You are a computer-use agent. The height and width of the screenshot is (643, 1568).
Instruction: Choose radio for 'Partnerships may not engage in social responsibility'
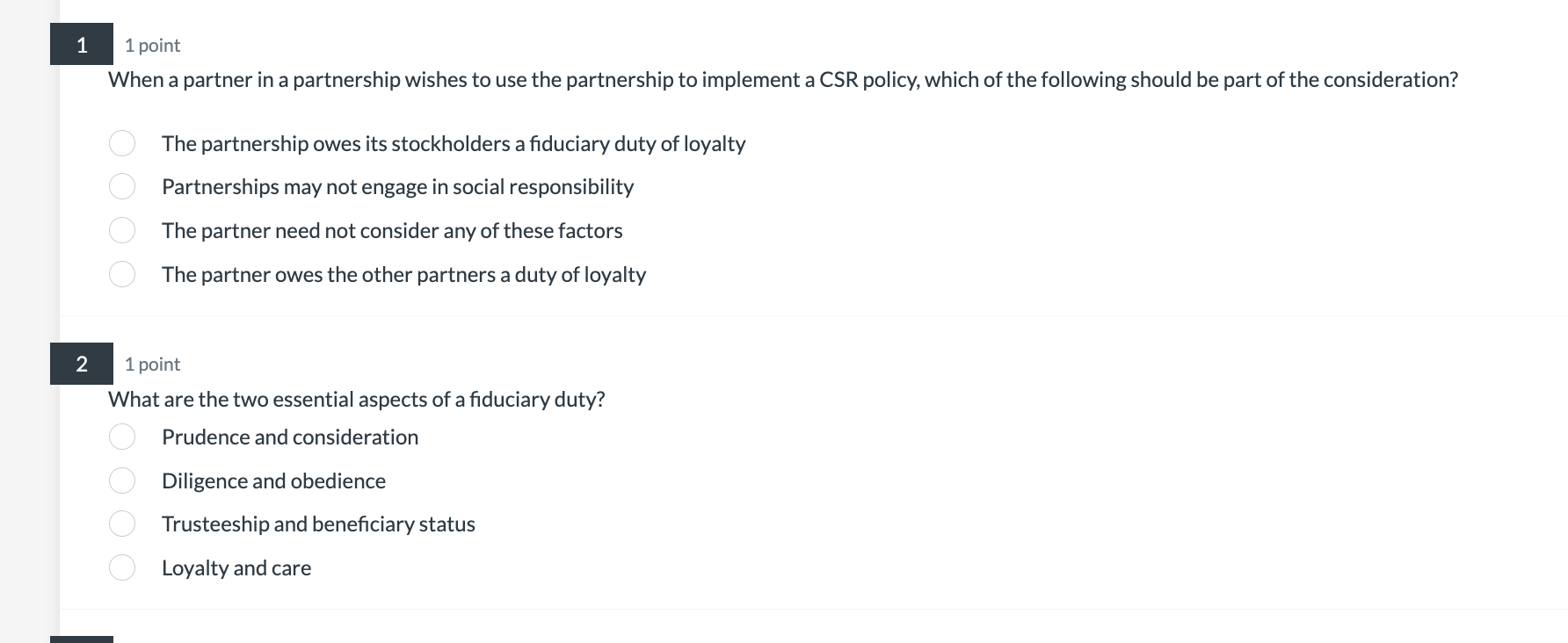[x=122, y=186]
